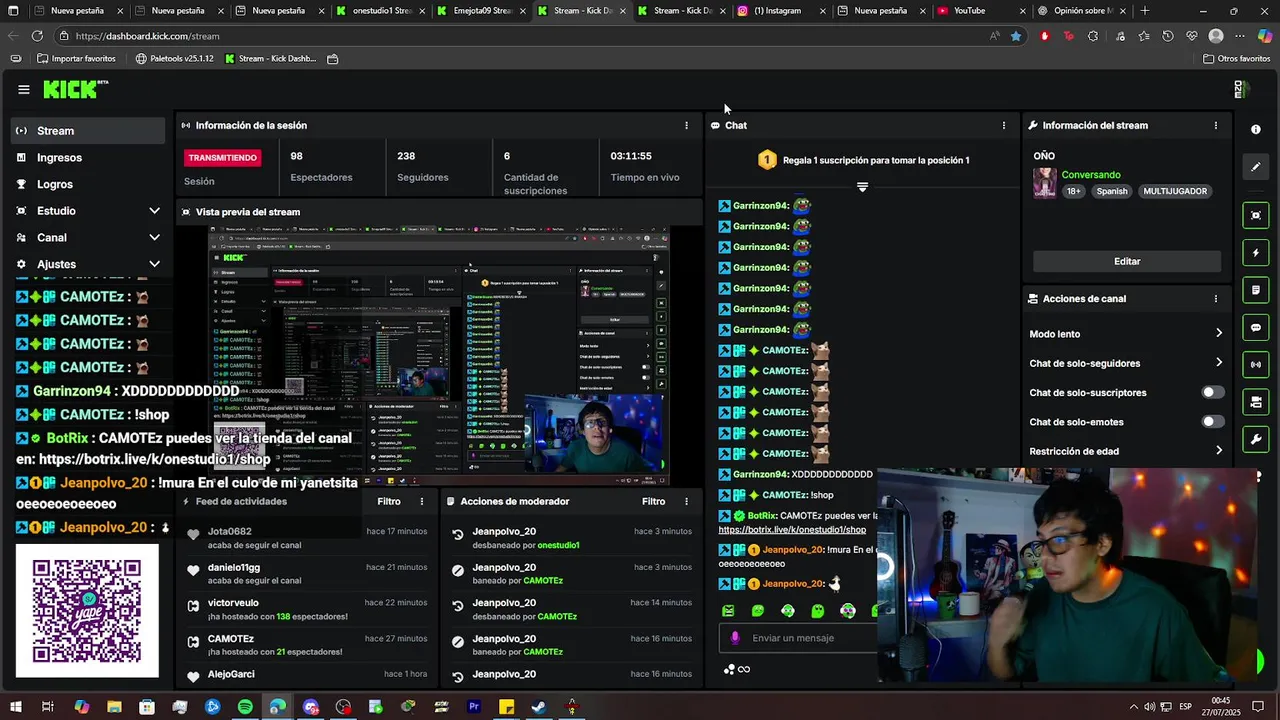Viewport: 1280px width, 720px height.
Task: Open File Explorer from the taskbar
Action: pos(114,707)
